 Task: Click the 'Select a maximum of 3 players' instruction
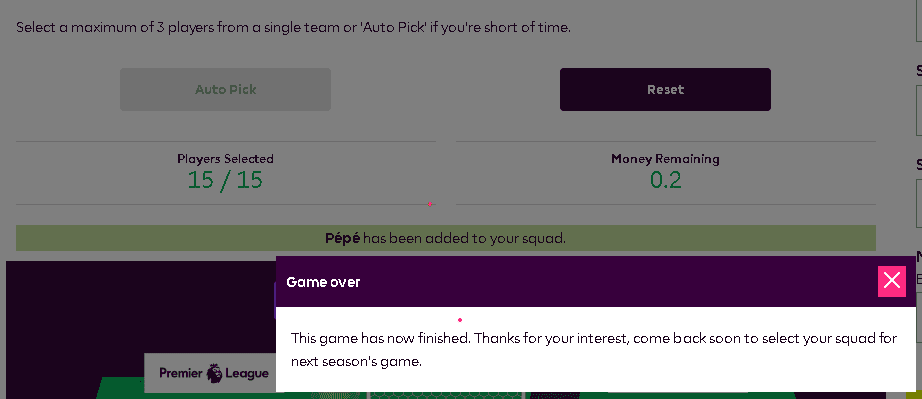(293, 27)
